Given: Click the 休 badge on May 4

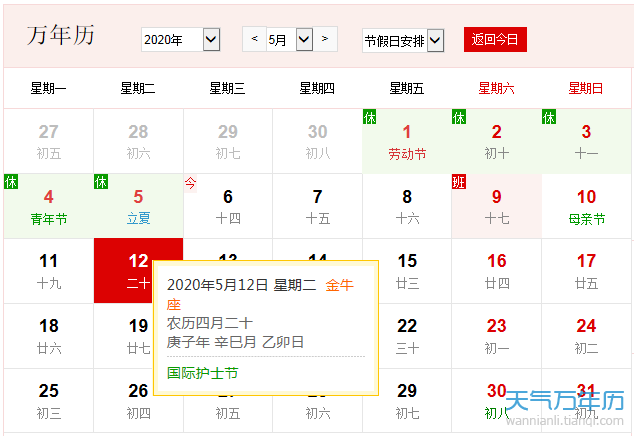Looking at the screenshot, I should [x=11, y=182].
